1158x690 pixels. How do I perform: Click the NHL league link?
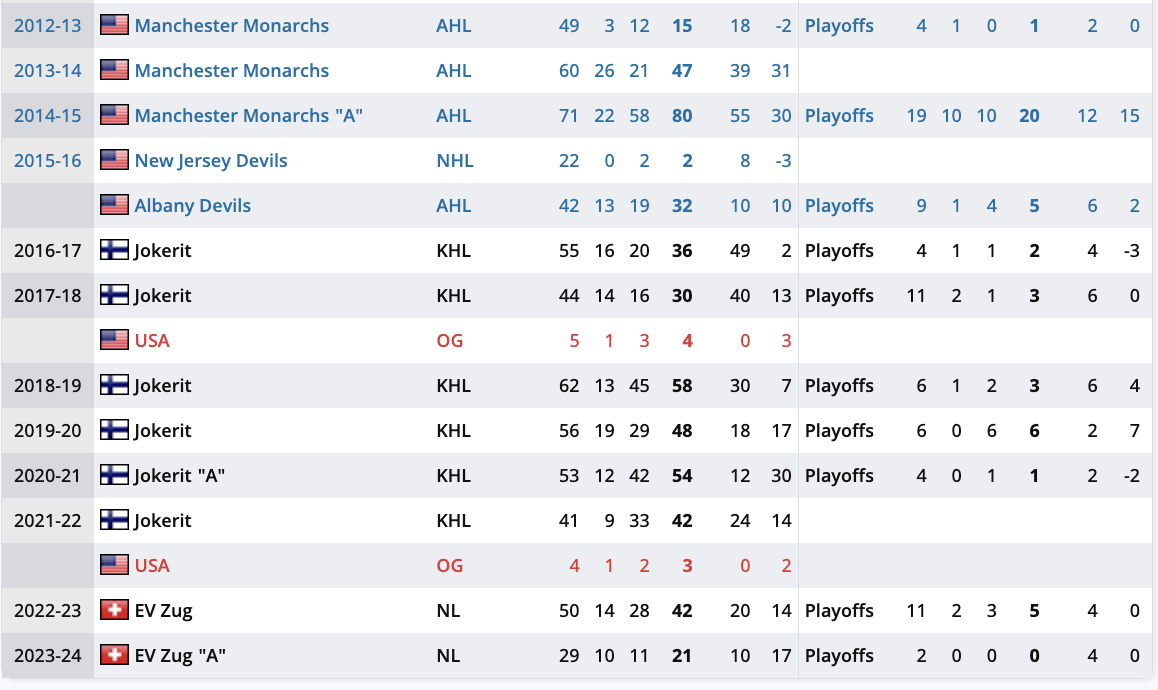(x=455, y=161)
